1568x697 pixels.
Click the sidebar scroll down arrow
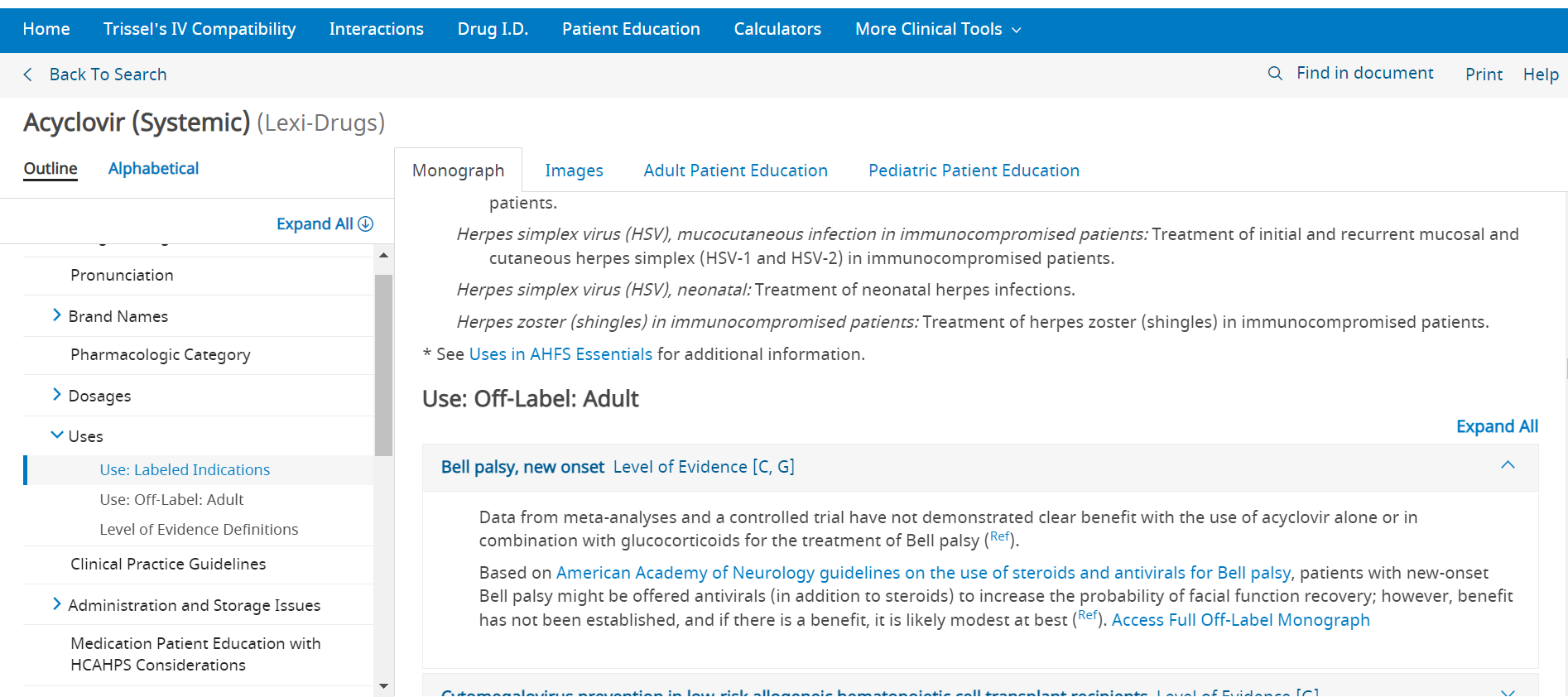(383, 685)
